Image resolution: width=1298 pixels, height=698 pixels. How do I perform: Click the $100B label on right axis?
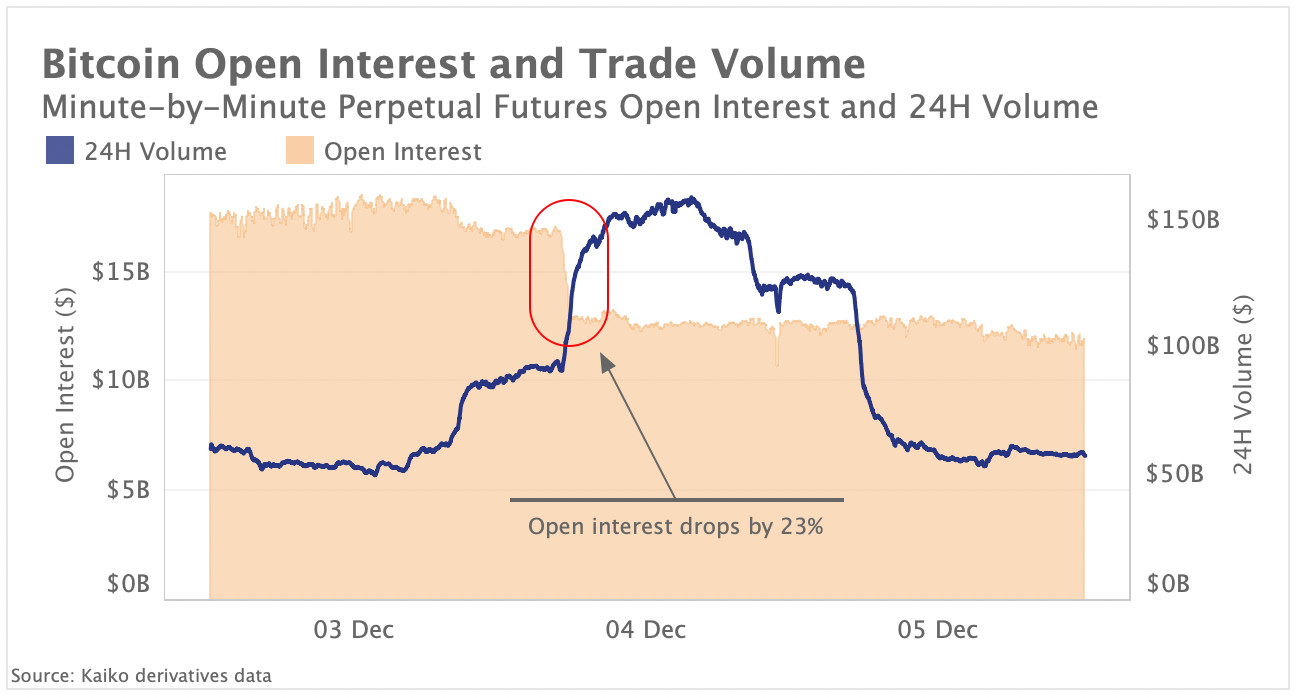click(1185, 347)
